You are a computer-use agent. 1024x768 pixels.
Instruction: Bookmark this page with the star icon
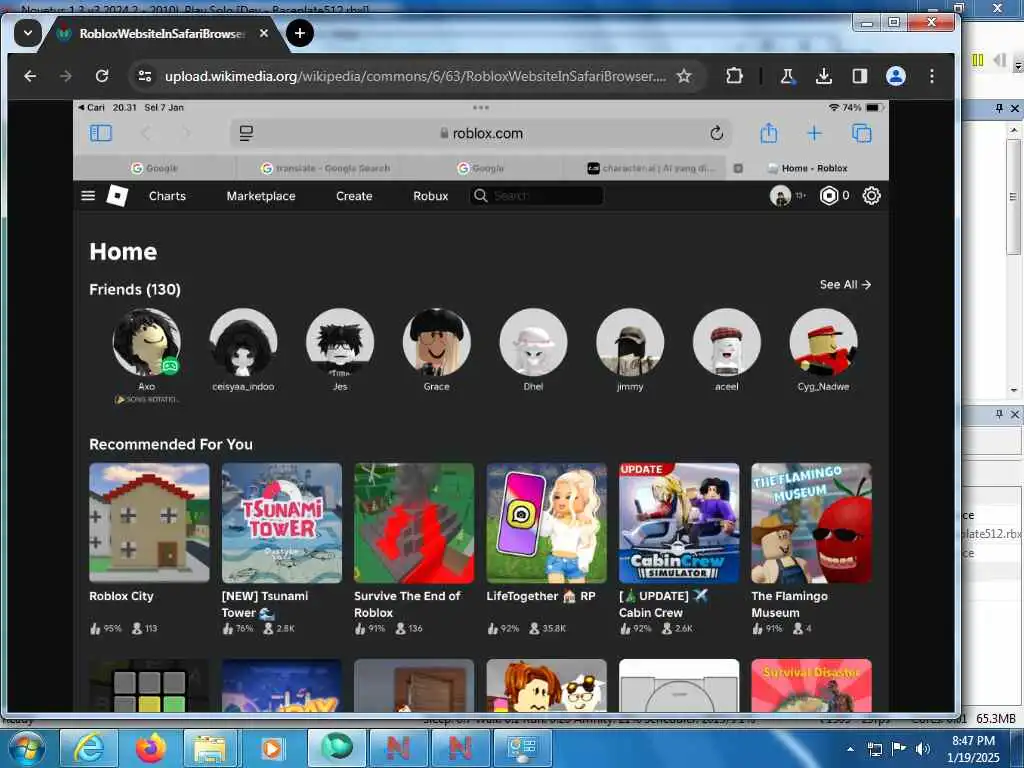point(684,76)
